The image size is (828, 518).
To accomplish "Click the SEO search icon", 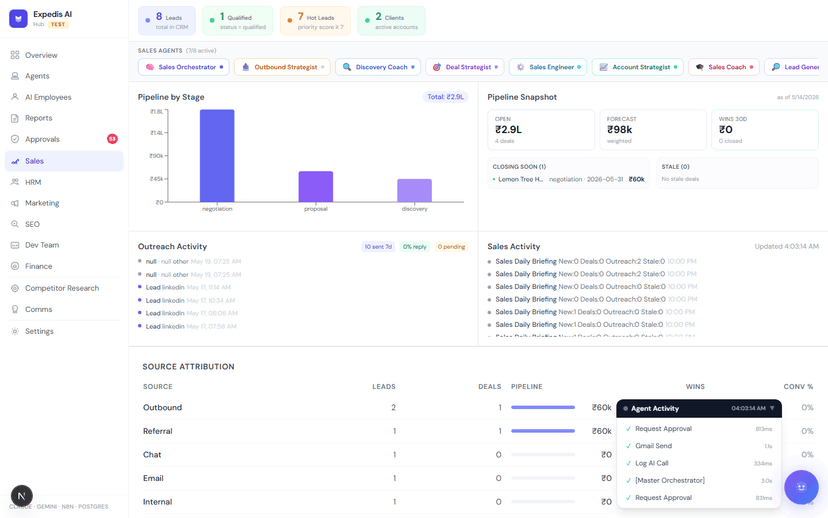I will (15, 224).
